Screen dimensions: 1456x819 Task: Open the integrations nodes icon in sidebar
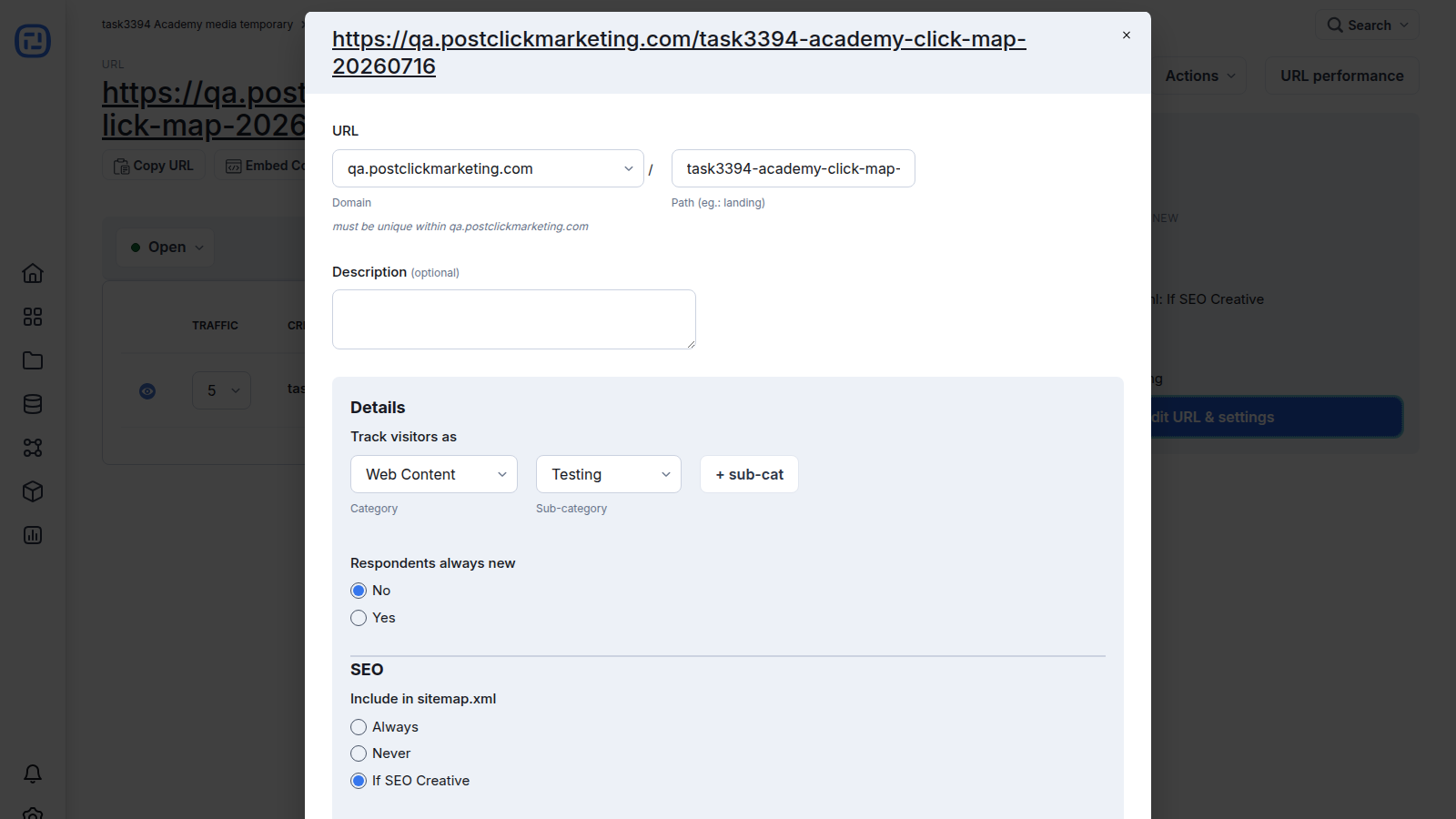point(33,448)
